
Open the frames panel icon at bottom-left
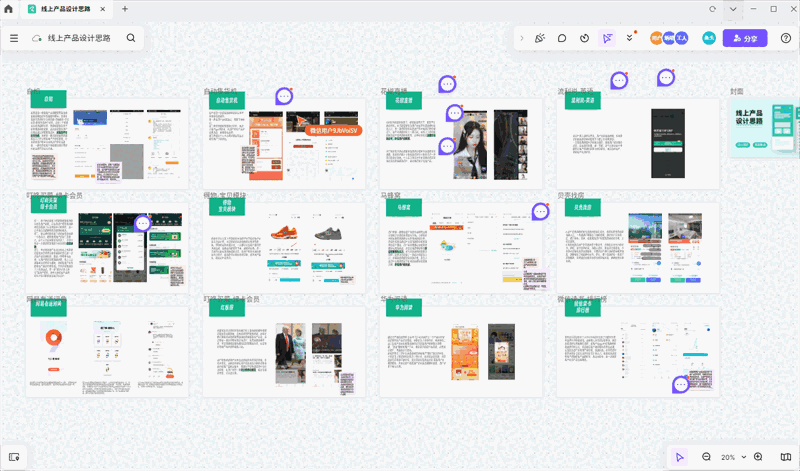[14, 457]
